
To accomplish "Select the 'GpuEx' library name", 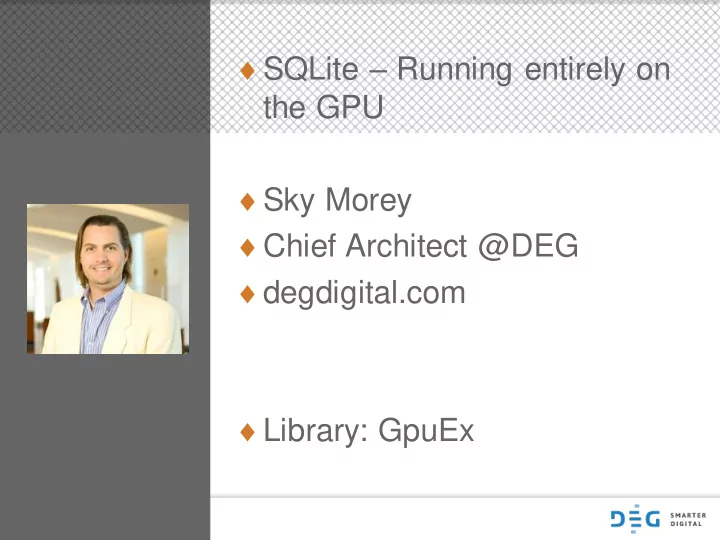I will tap(426, 430).
